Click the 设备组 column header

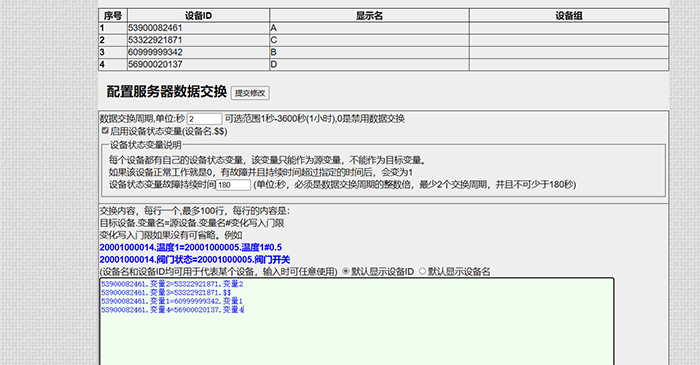pos(569,16)
